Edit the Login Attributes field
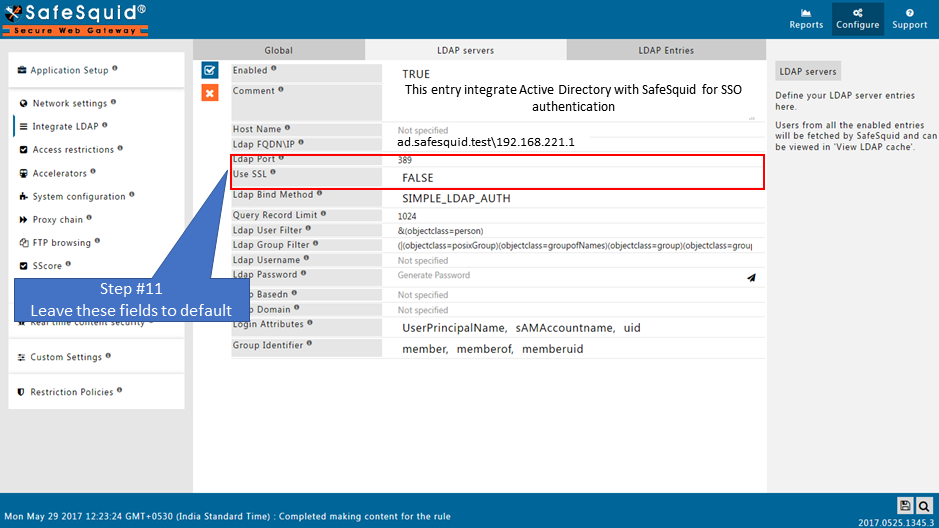939x528 pixels. click(573, 328)
